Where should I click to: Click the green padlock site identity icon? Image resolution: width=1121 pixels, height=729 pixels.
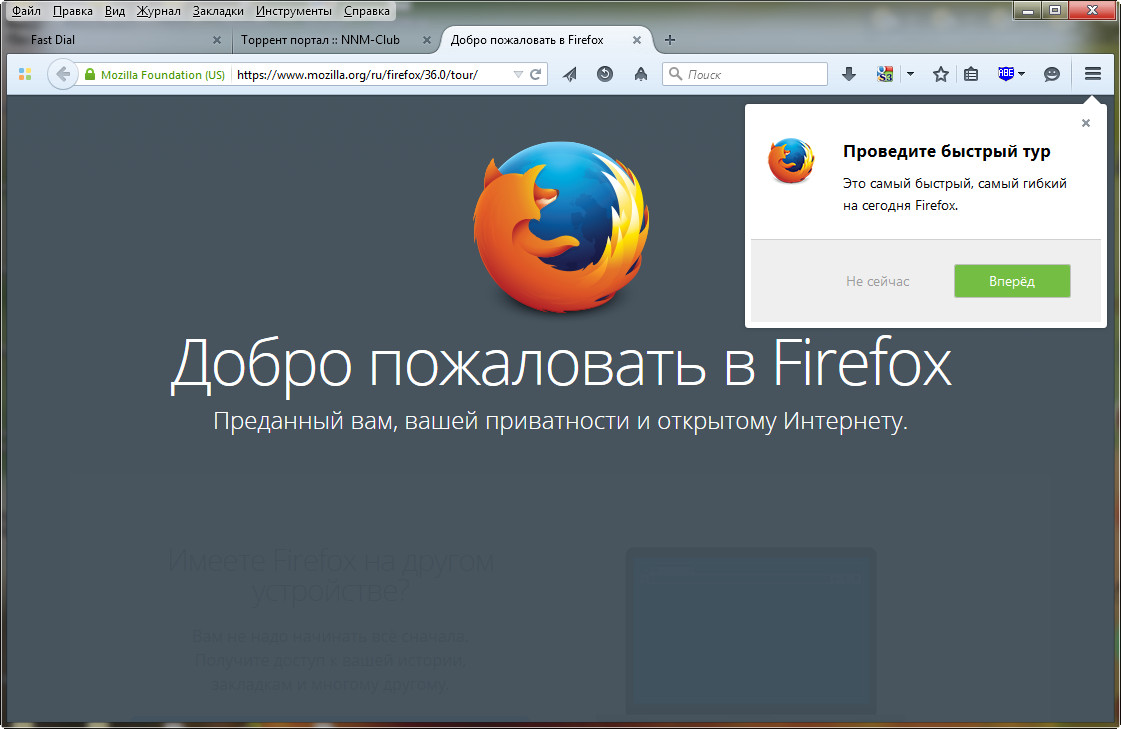click(90, 74)
